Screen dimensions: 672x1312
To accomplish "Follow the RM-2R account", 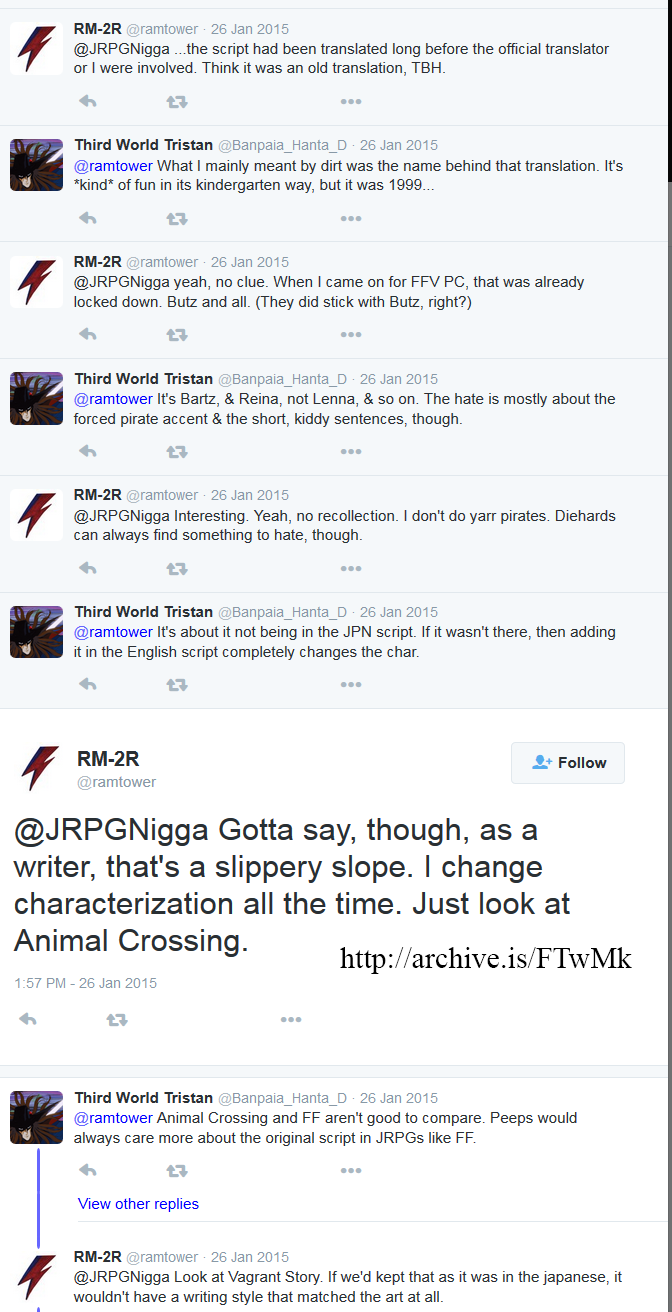I will coord(568,763).
